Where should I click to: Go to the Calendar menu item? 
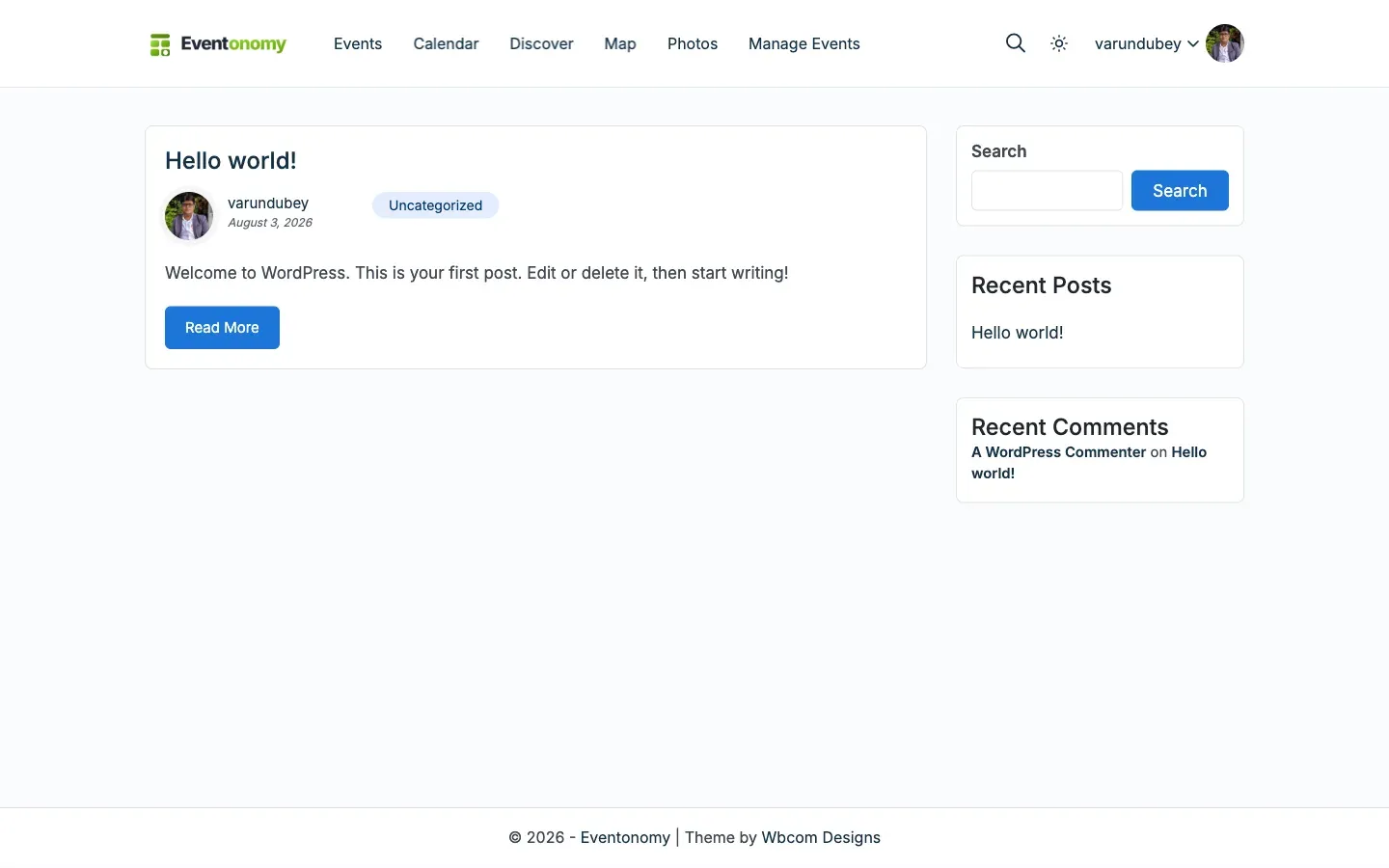tap(446, 43)
